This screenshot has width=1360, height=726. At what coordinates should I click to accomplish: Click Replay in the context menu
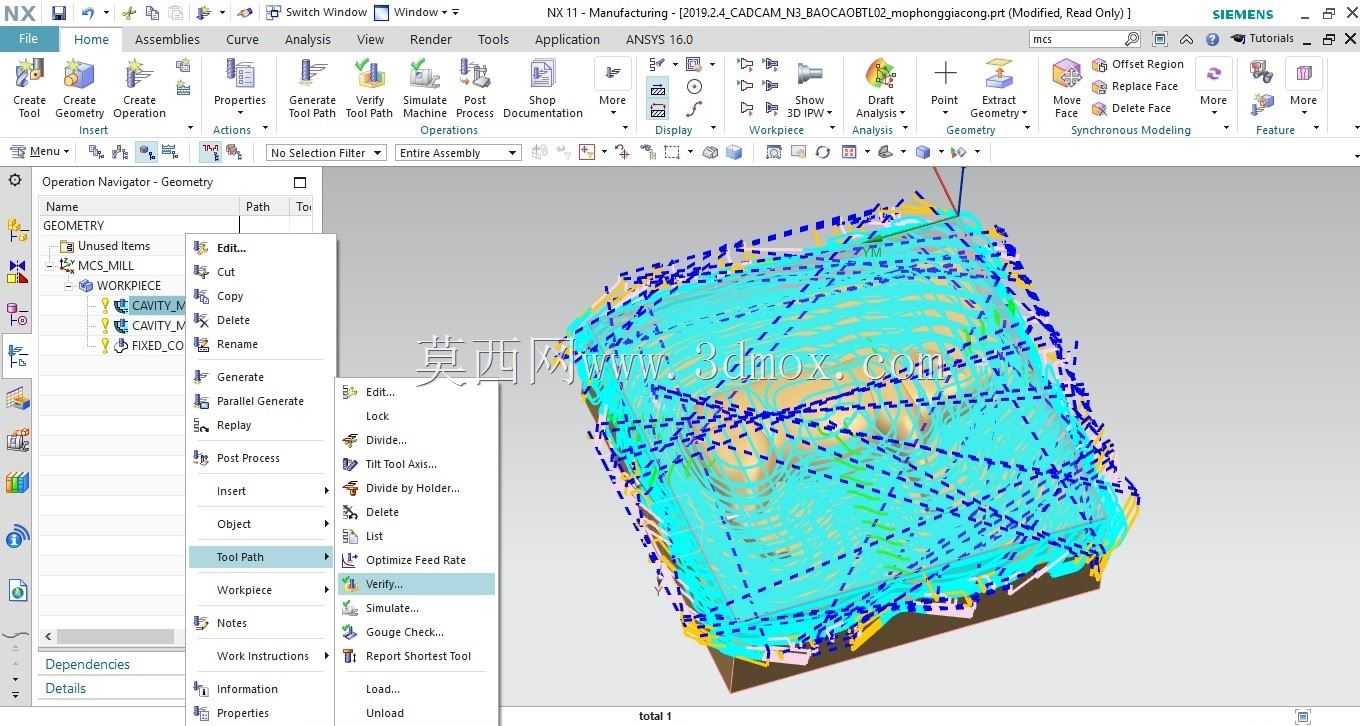[260, 425]
